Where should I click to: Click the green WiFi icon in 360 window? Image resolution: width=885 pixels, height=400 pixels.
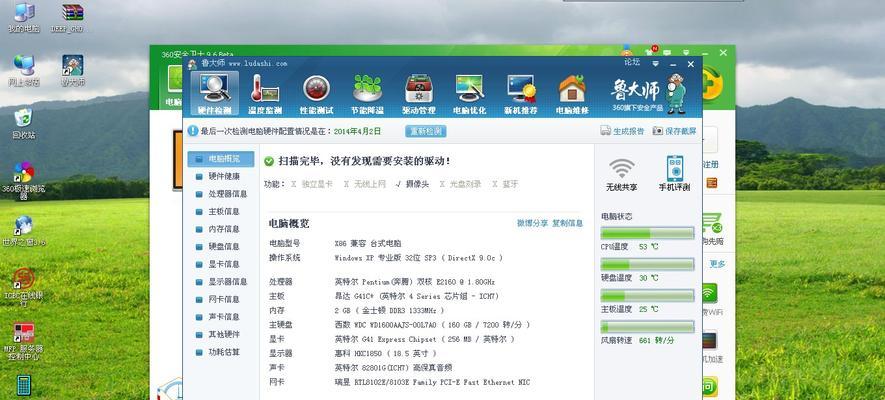coord(709,293)
